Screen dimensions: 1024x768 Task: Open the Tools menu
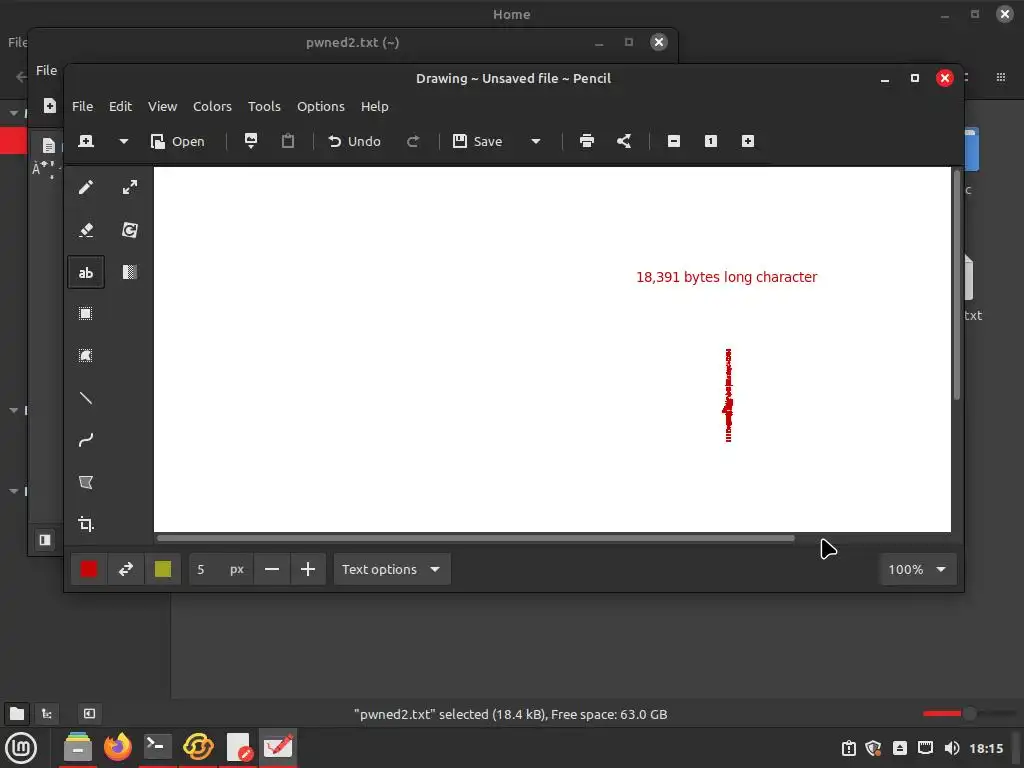(x=264, y=106)
